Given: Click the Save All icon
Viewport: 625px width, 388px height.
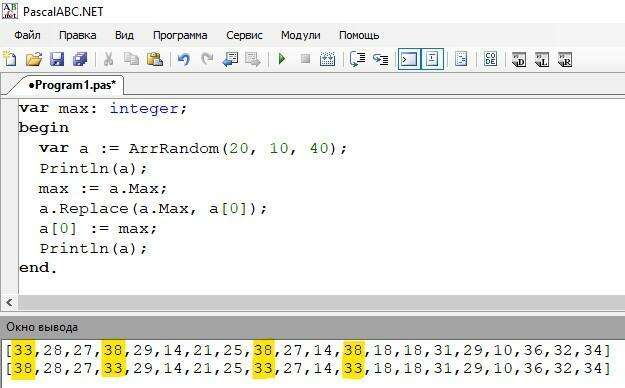Looking at the screenshot, I should tap(80, 59).
